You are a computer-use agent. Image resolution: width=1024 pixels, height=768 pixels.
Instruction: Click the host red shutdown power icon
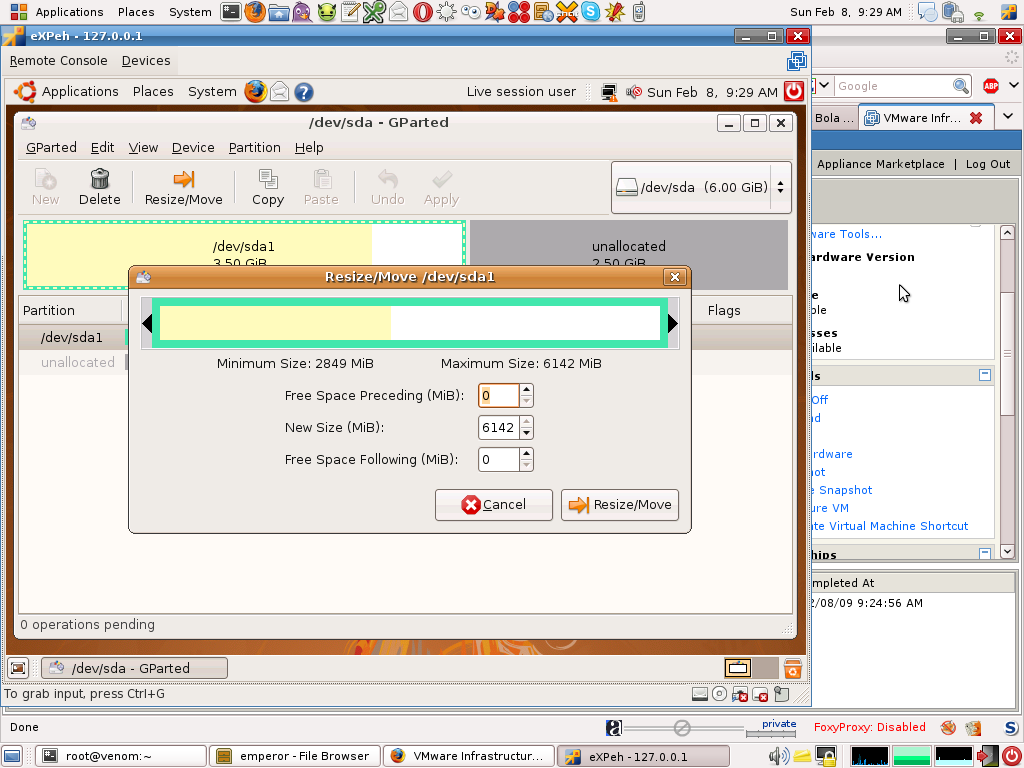pyautogui.click(x=1011, y=756)
